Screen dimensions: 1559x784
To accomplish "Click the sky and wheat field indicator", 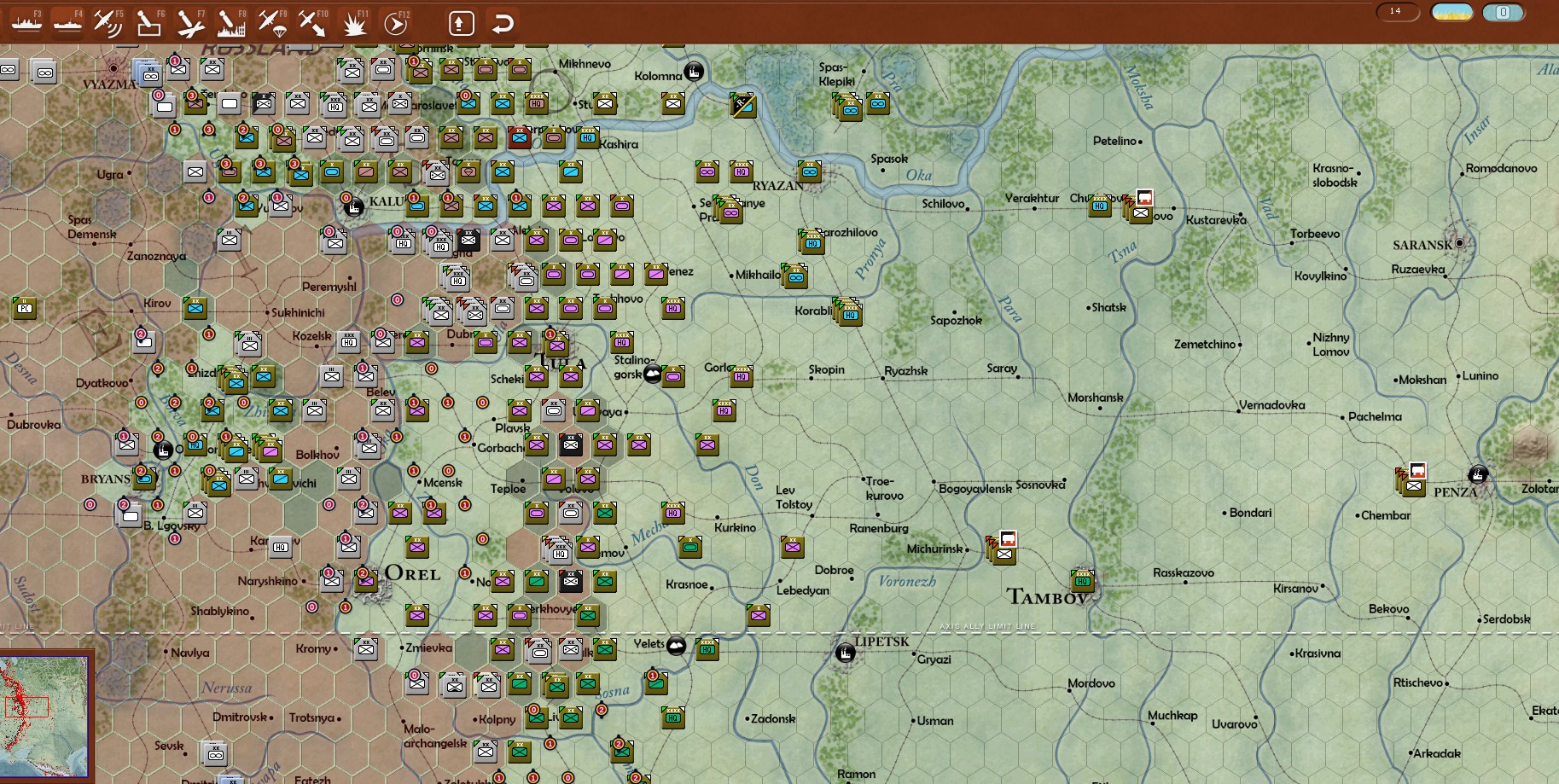I will click(x=1451, y=12).
